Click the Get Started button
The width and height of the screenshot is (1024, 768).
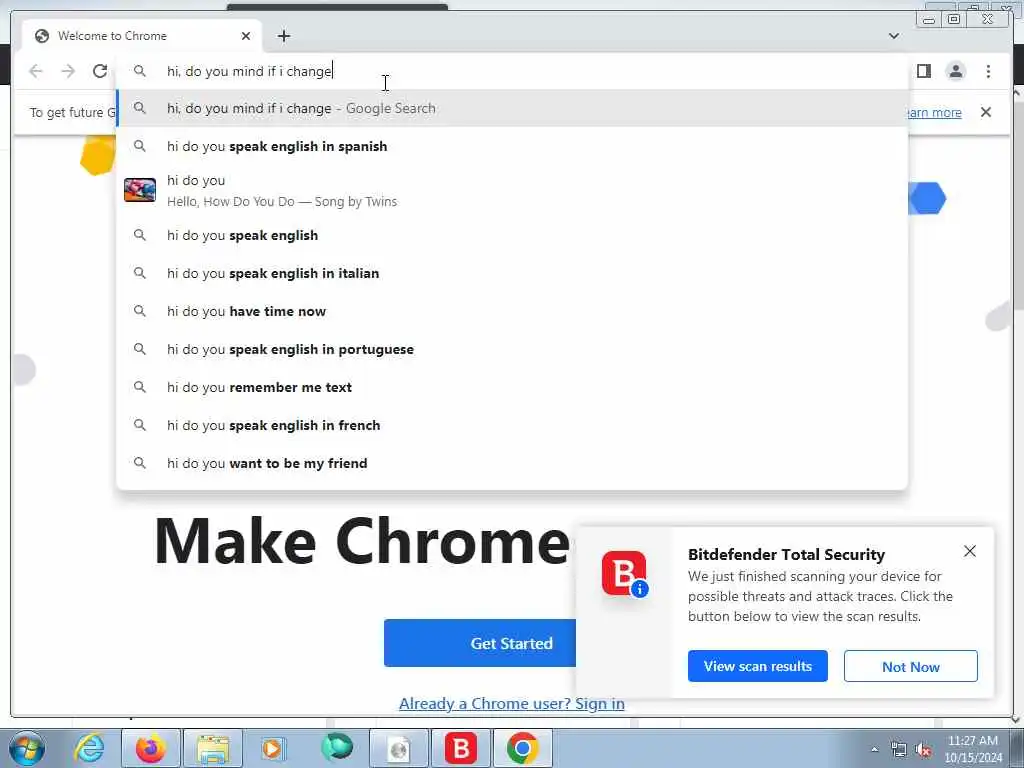[480, 643]
